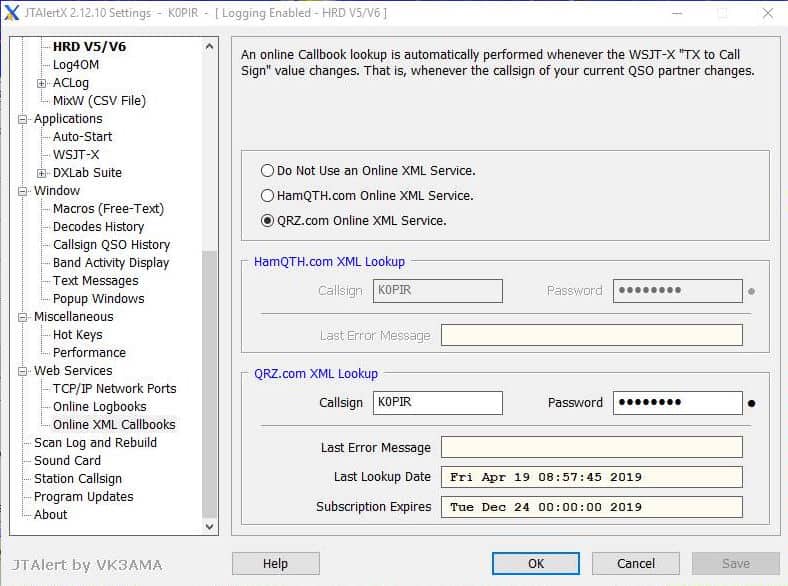The image size is (788, 586).
Task: Click the QRZ.com Last Error Message field
Action: coord(592,447)
